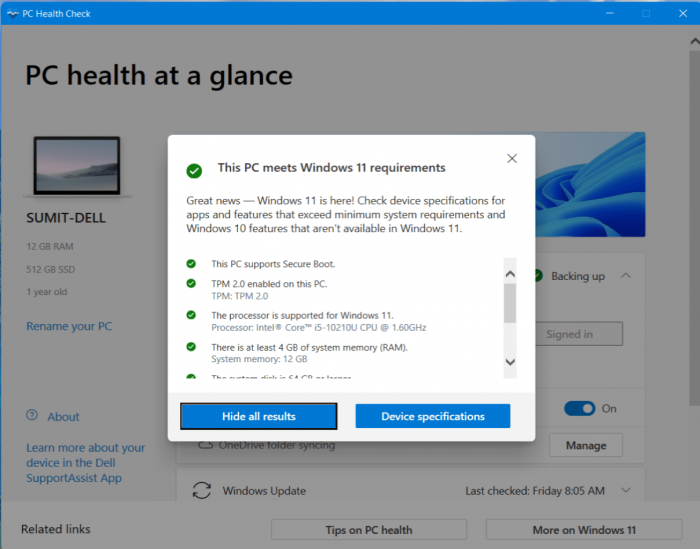Viewport: 700px width, 549px height.
Task: Click Last checked: Friday 8:05 AM text
Action: (535, 491)
